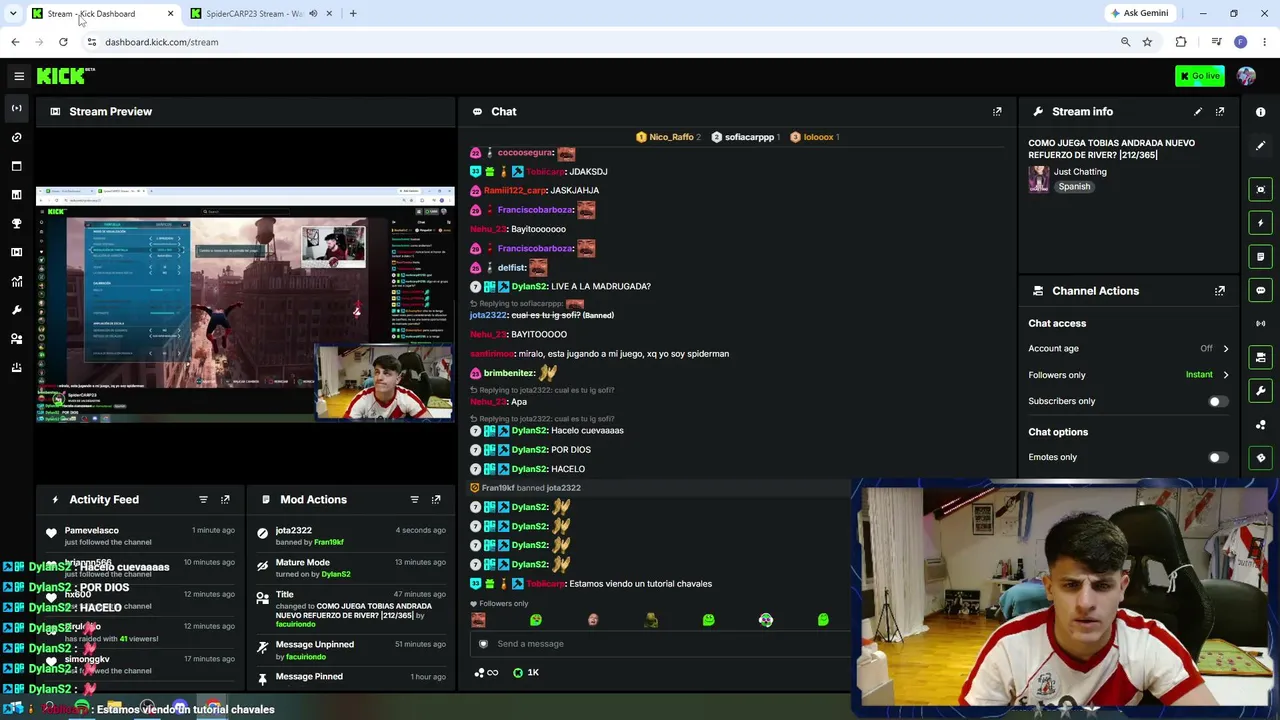
Task: Toggle the Subscribers only switch
Action: (1216, 402)
